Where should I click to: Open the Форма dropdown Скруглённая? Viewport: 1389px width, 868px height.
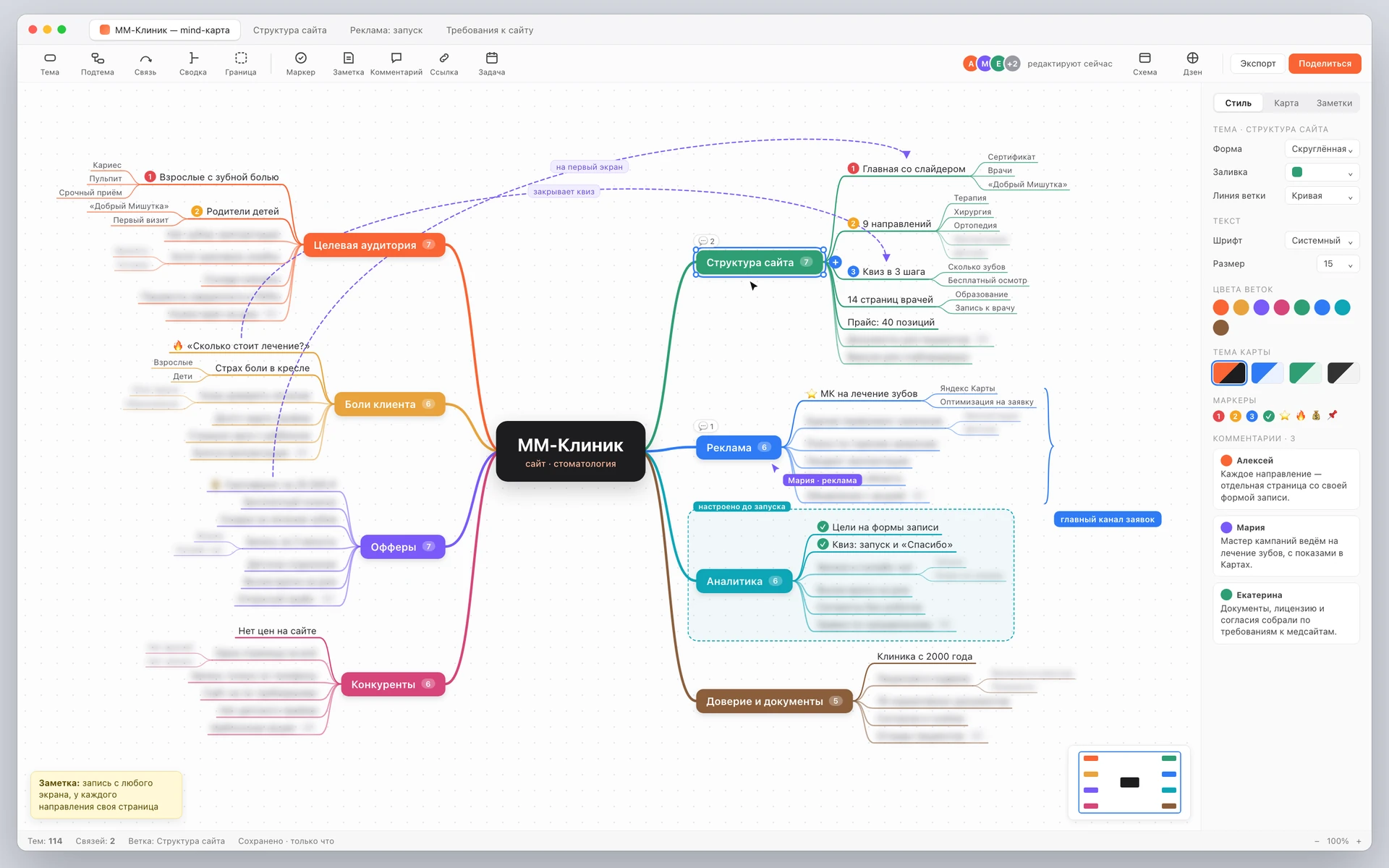1322,149
